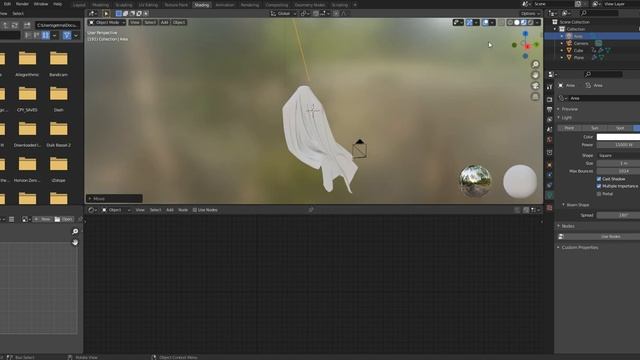This screenshot has width=640, height=360.
Task: Click the zoom view magnifier gizmo
Action: pos(535,64)
